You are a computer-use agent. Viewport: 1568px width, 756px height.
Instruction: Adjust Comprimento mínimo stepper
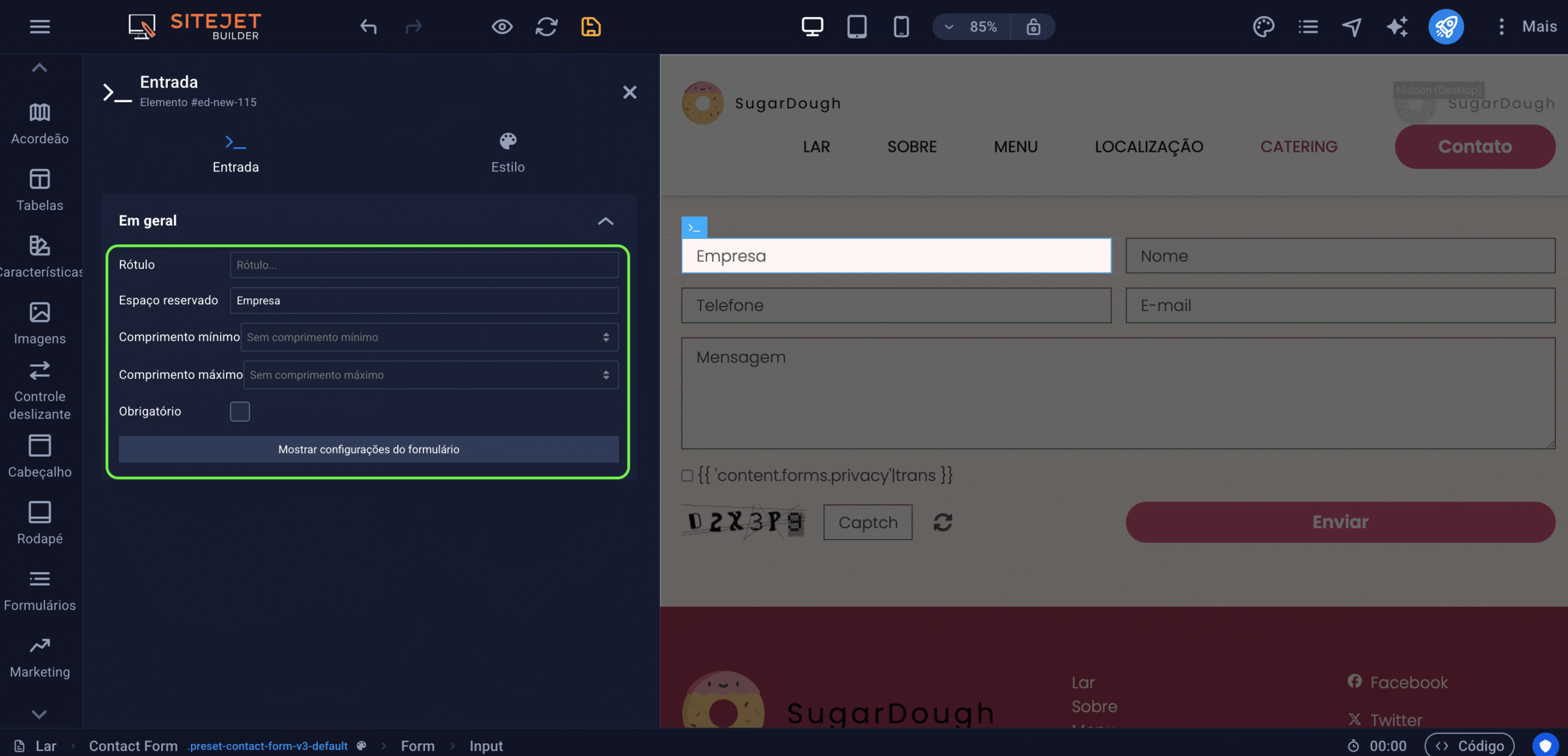pos(606,337)
